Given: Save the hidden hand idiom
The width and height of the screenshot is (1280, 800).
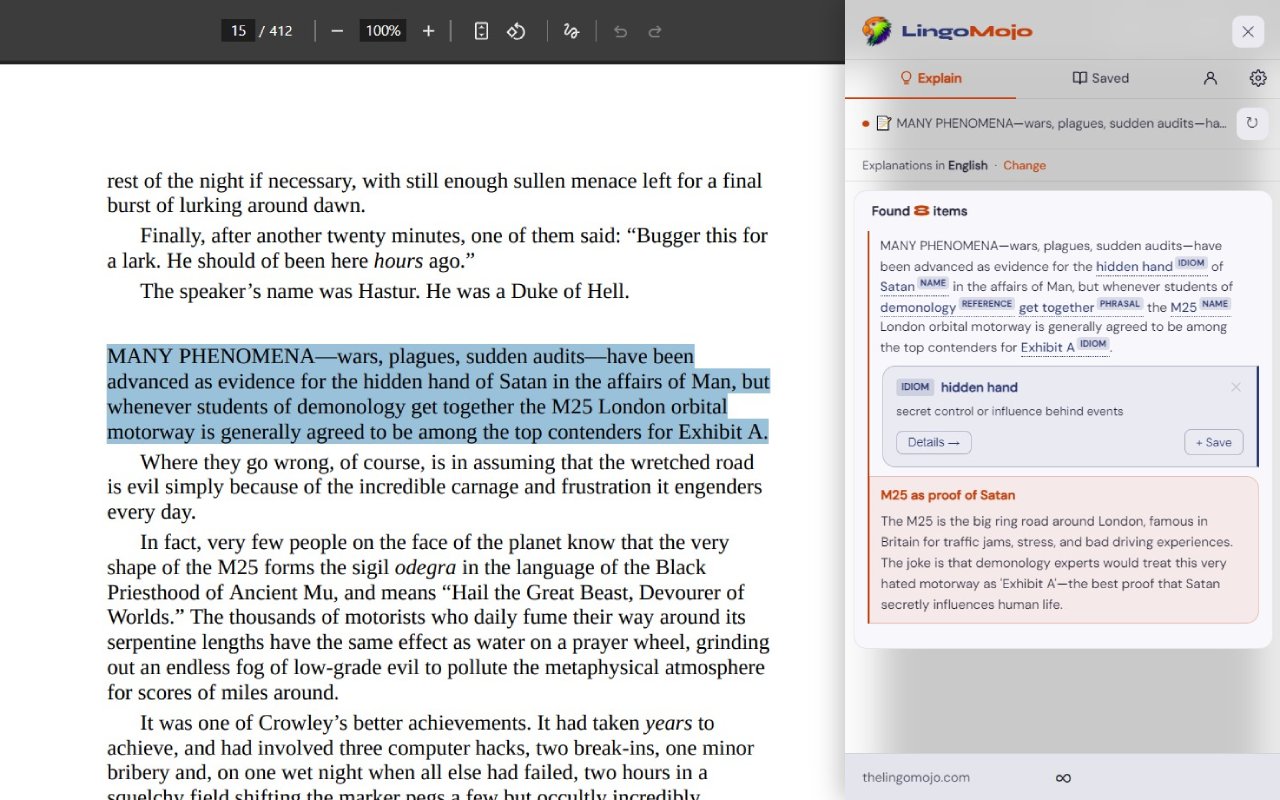Looking at the screenshot, I should coord(1214,442).
